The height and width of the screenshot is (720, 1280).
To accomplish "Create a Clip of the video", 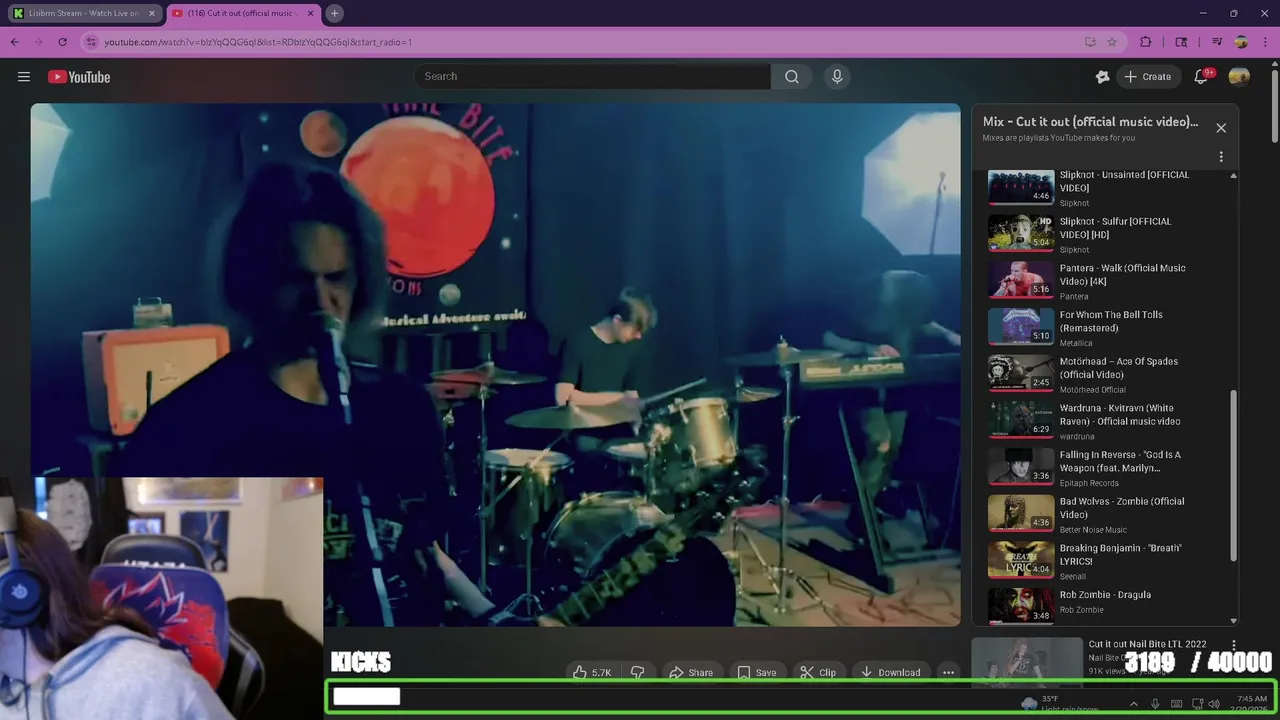I will (818, 672).
